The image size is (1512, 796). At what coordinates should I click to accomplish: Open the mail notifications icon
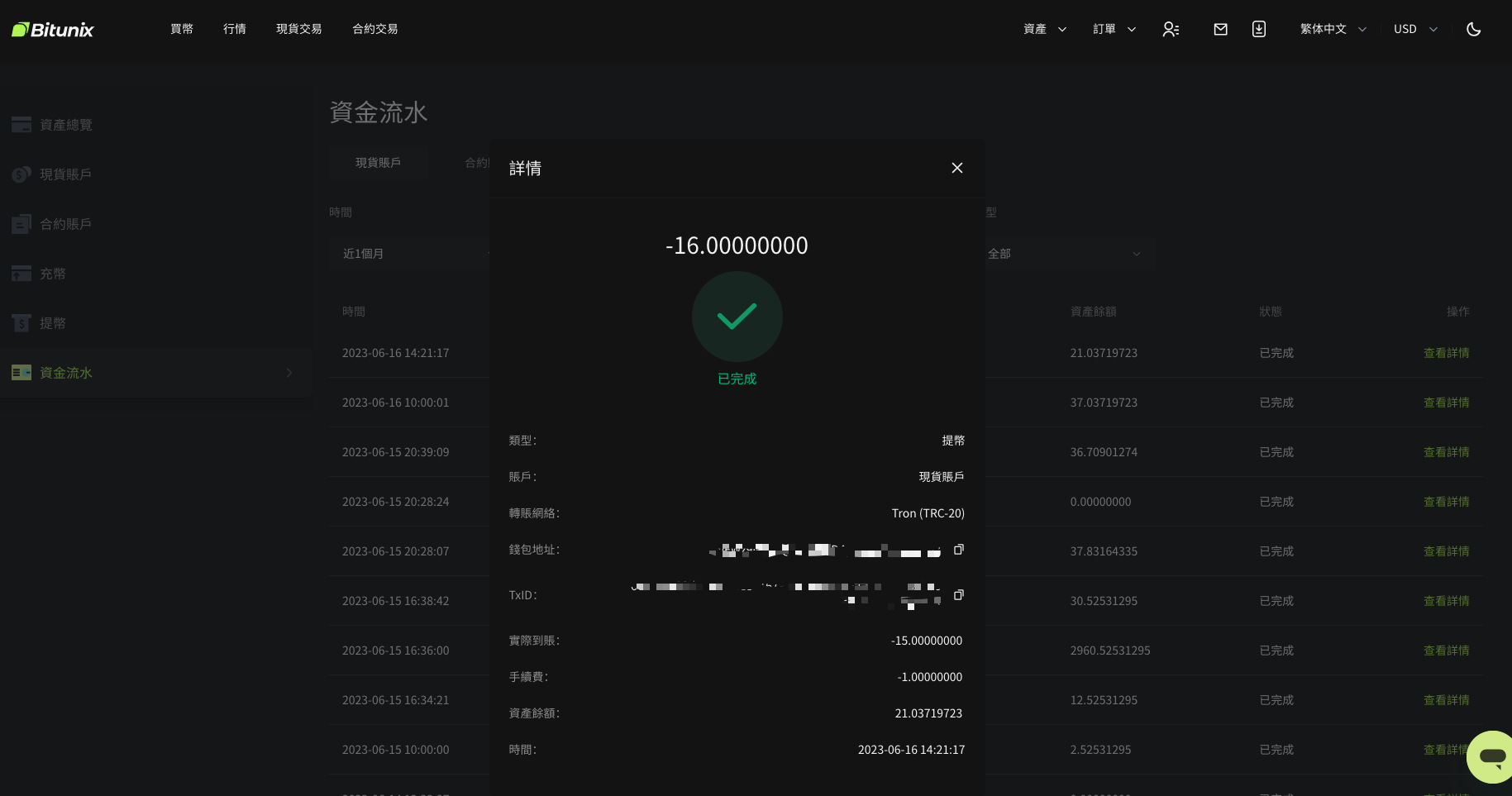coord(1220,29)
